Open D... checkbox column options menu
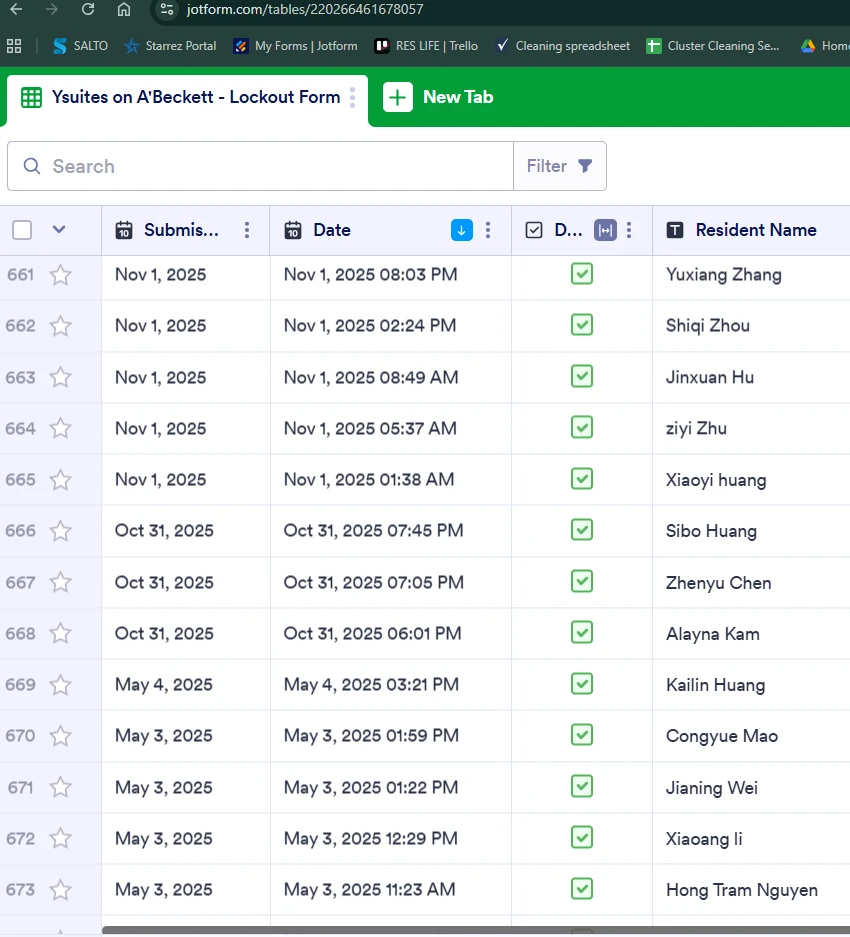This screenshot has width=850, height=937. pyautogui.click(x=629, y=230)
